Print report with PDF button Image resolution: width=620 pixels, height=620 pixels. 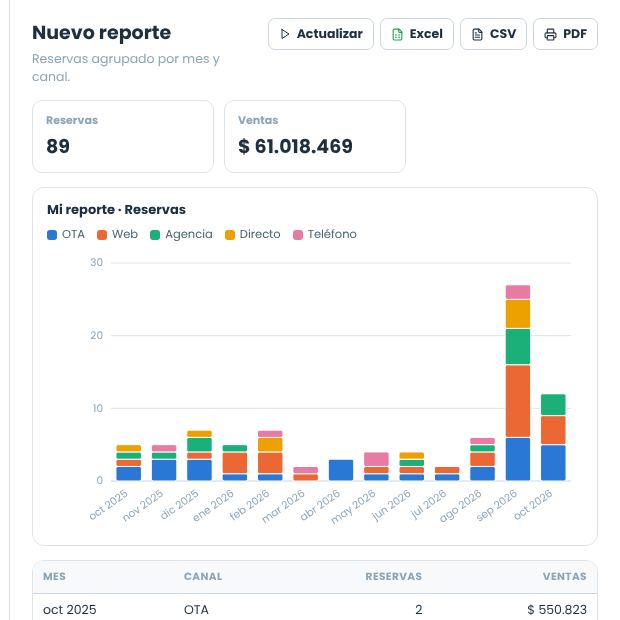click(x=565, y=34)
